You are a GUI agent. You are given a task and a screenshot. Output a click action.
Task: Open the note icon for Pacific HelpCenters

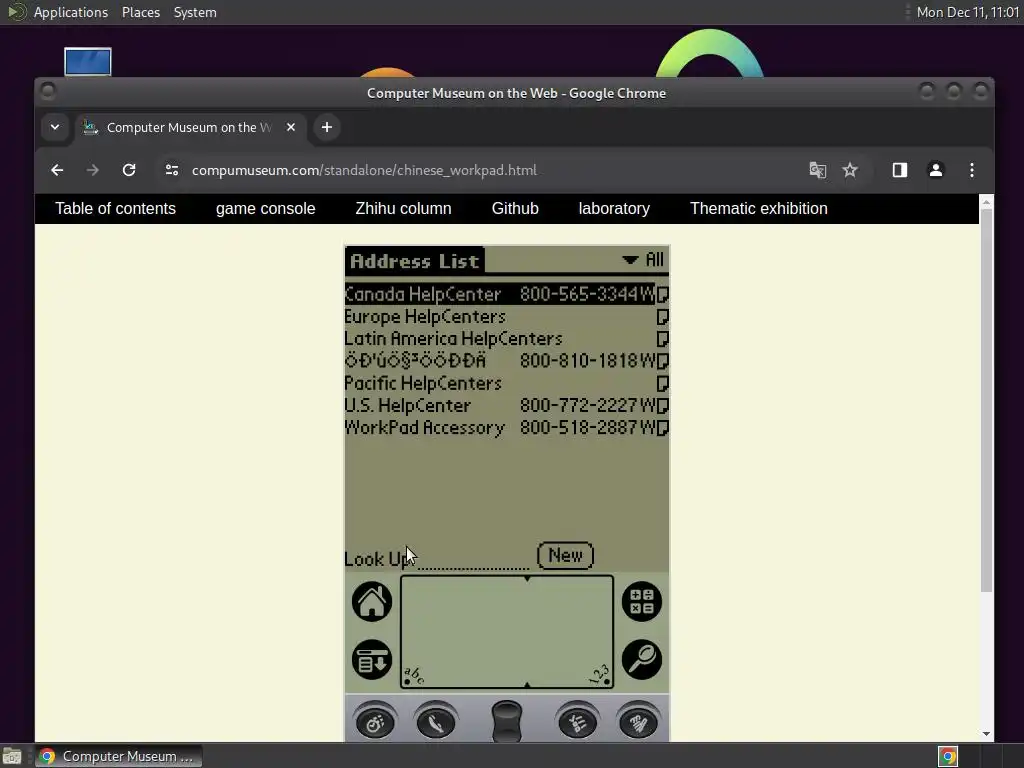[662, 383]
